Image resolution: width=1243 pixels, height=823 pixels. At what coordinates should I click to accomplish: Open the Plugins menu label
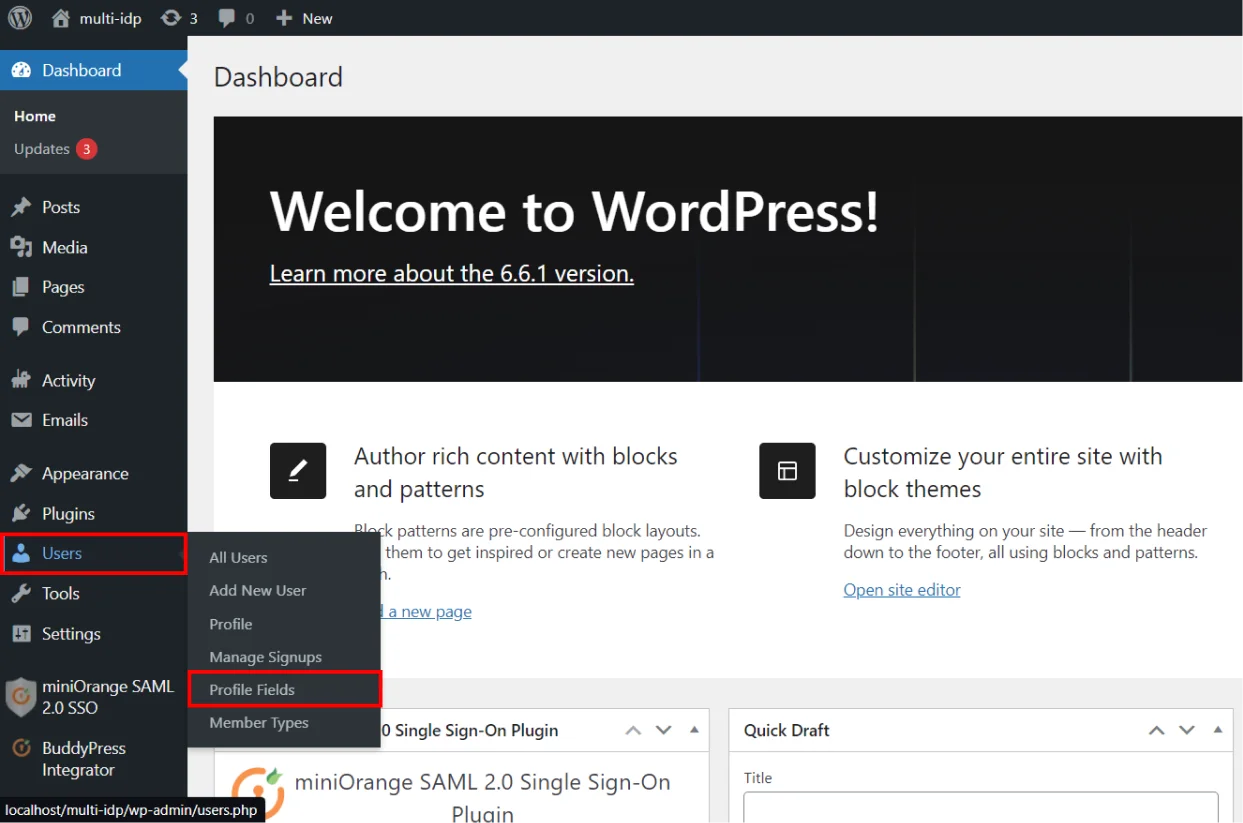click(68, 514)
